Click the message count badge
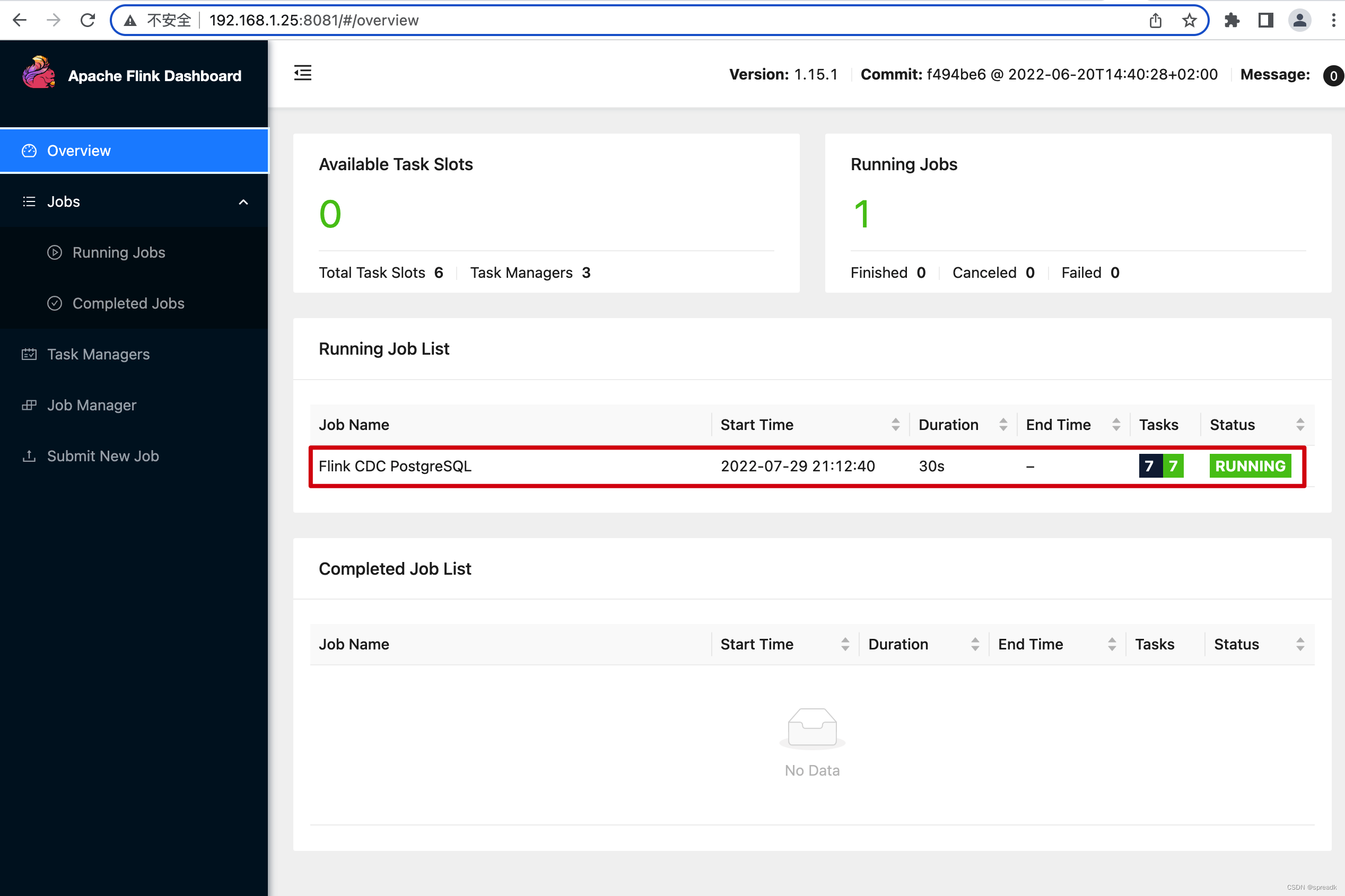 coord(1333,75)
